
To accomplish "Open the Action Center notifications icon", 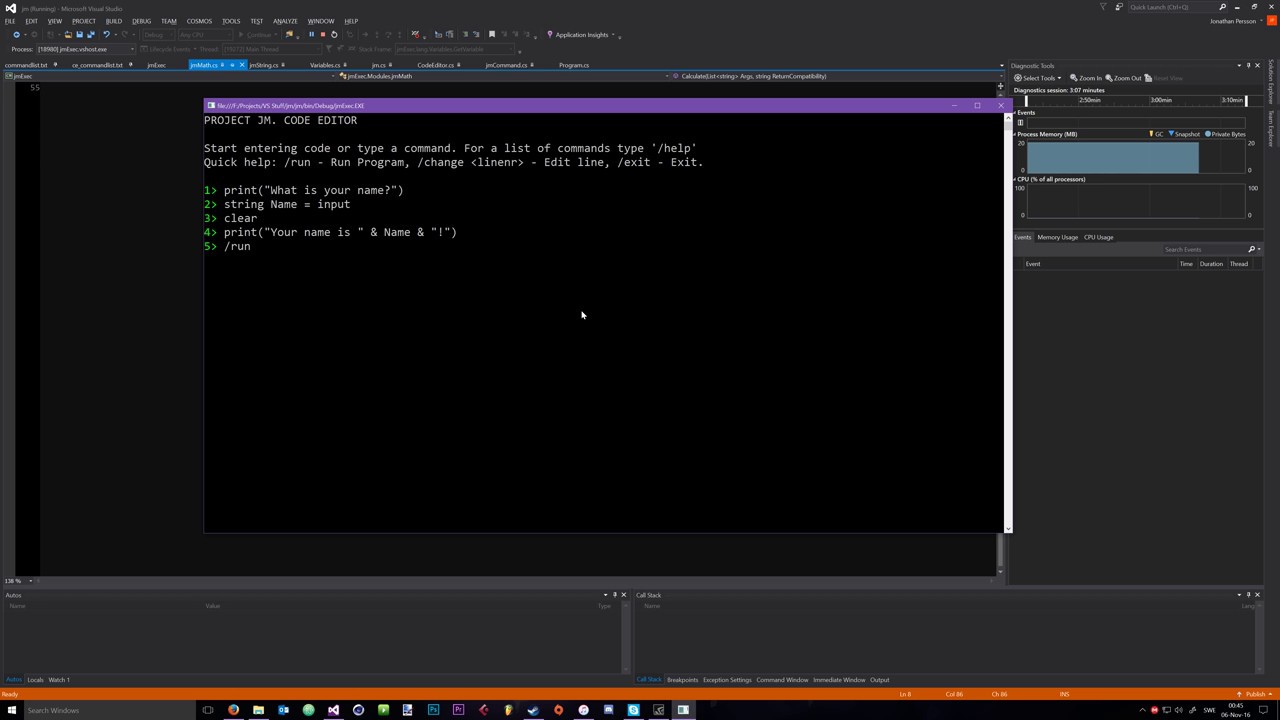I will (1263, 710).
